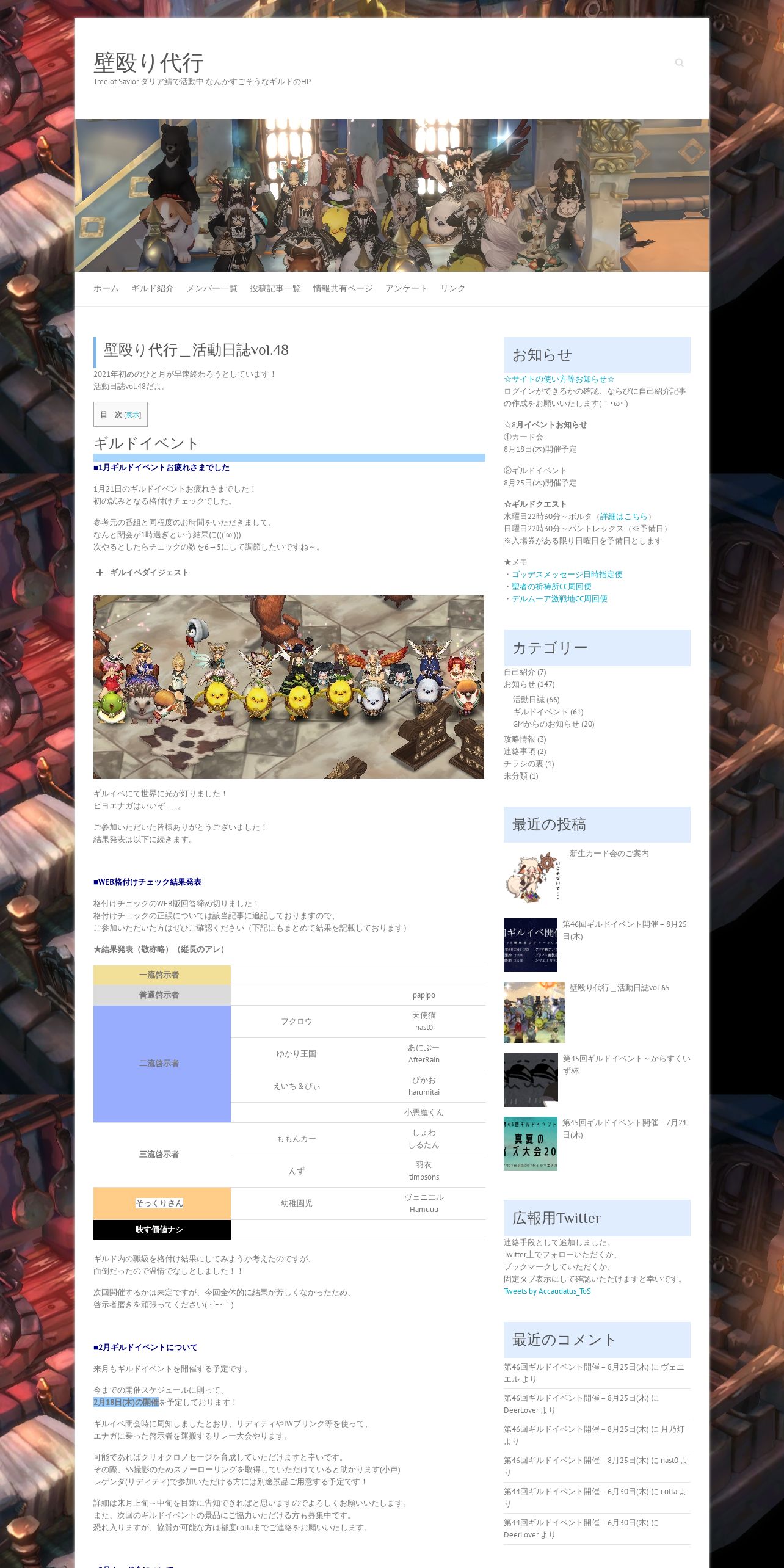Screen dimensions: 784x1568
Task: Click the 幼稚園児 table cell
Action: point(296,1203)
